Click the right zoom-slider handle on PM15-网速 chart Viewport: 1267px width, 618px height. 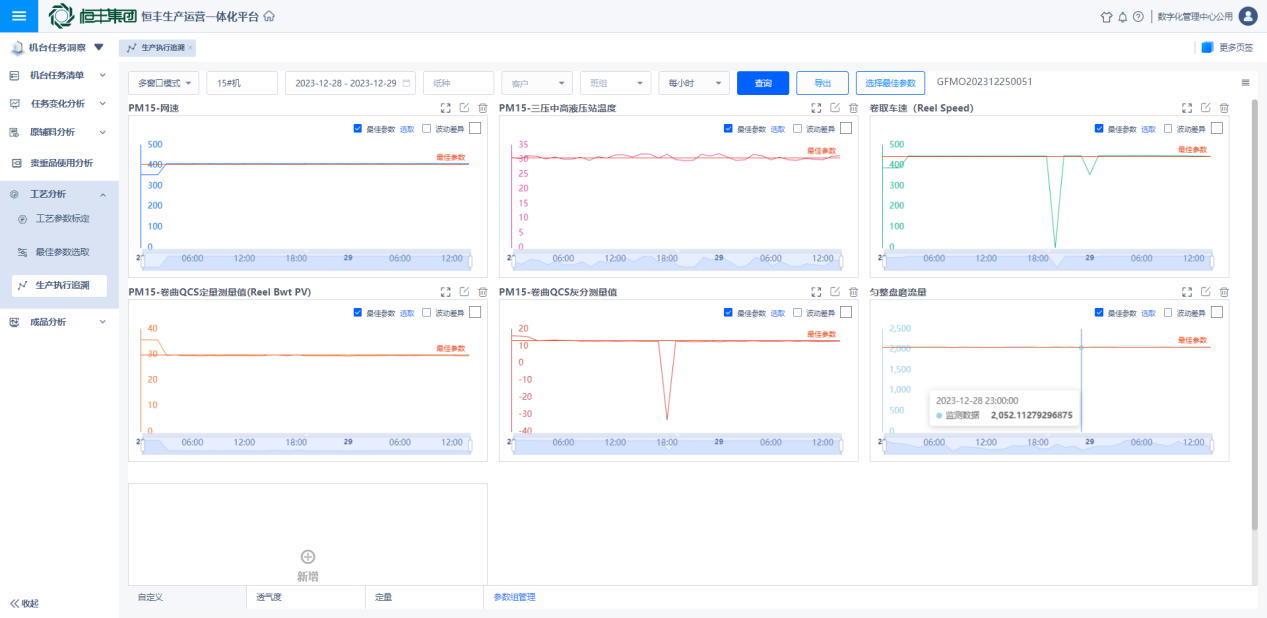(x=468, y=260)
